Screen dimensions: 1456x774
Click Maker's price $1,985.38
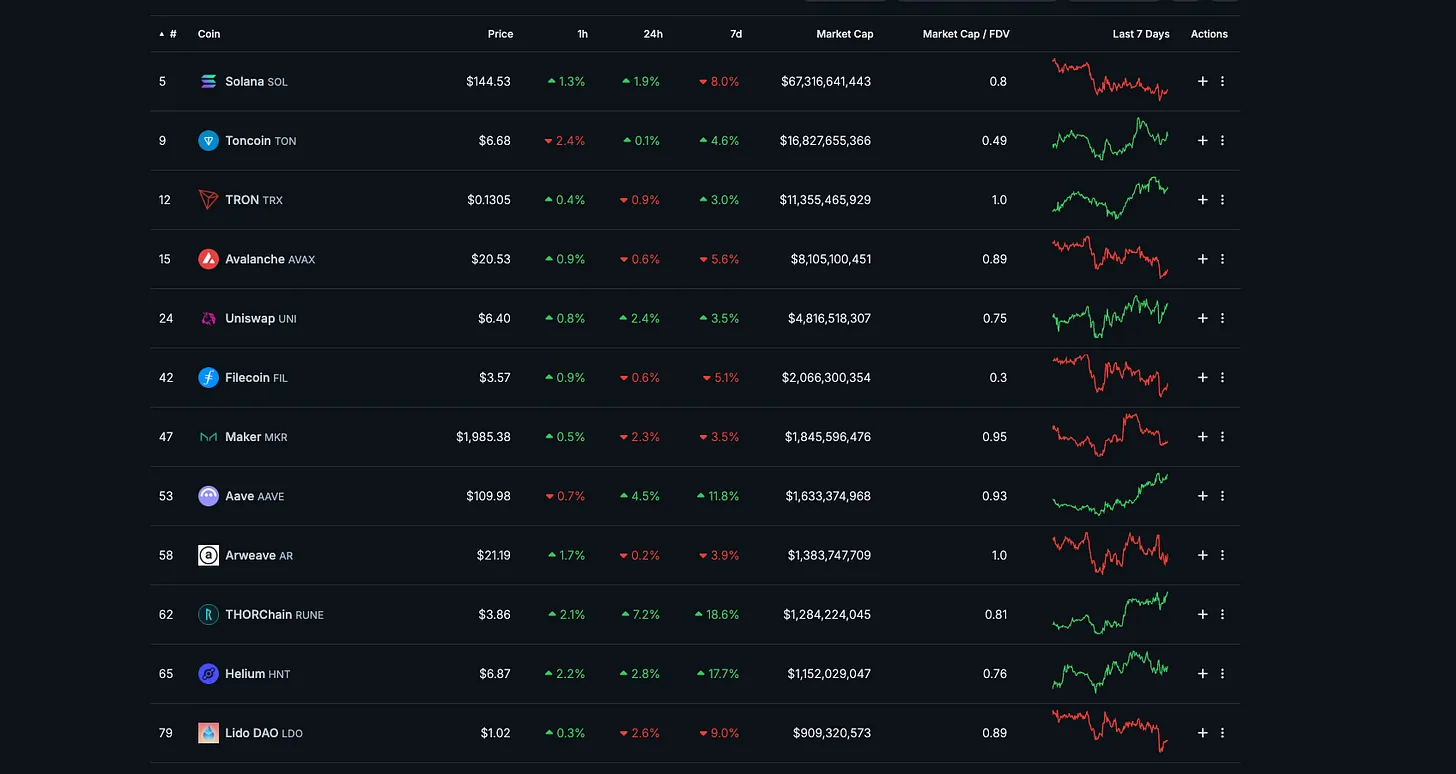[x=483, y=437]
